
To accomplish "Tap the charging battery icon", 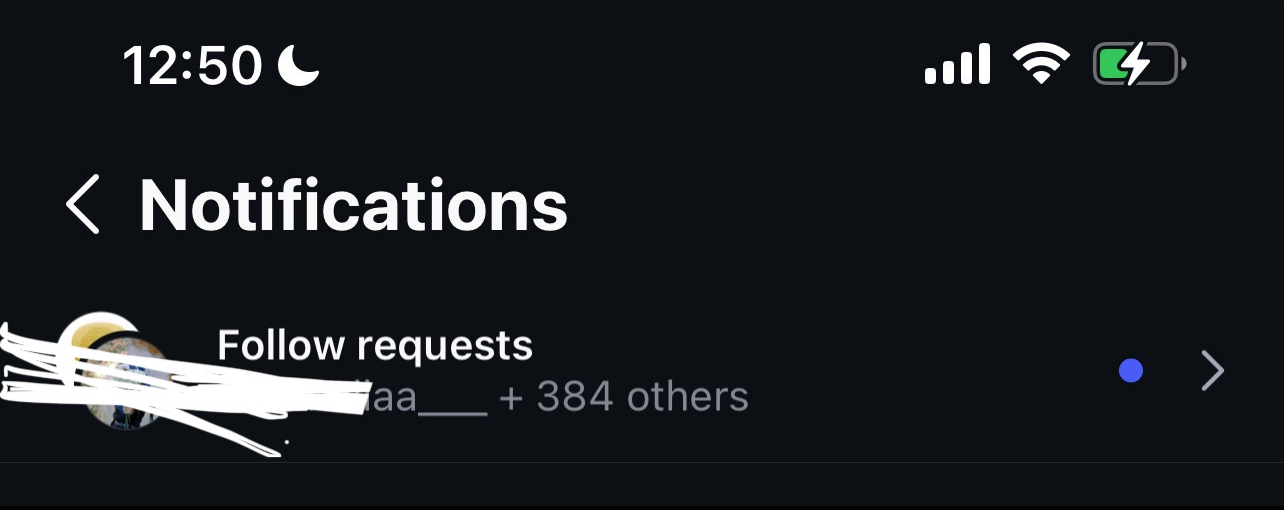I will (1139, 65).
